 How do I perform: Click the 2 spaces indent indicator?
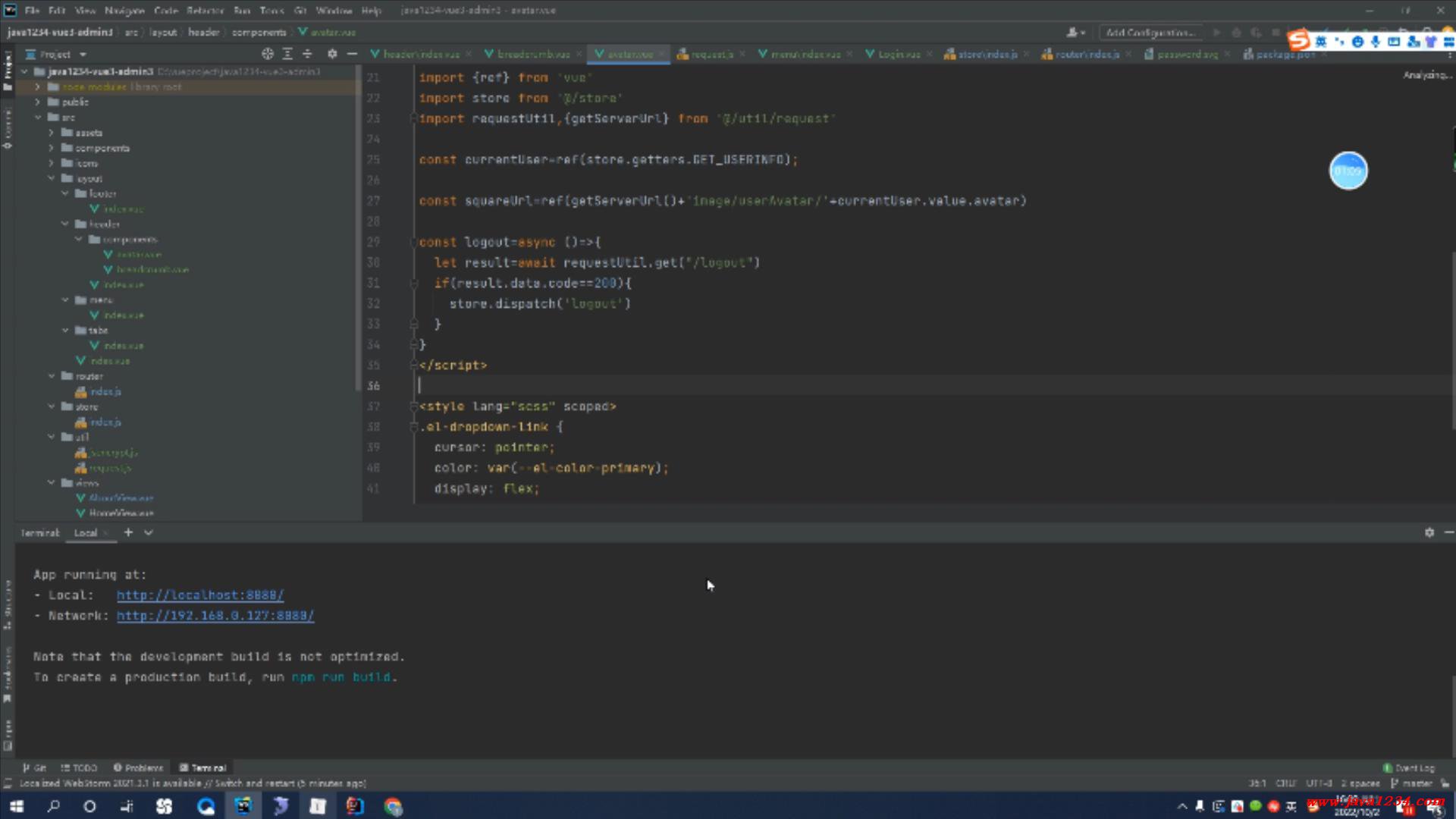click(x=1360, y=783)
